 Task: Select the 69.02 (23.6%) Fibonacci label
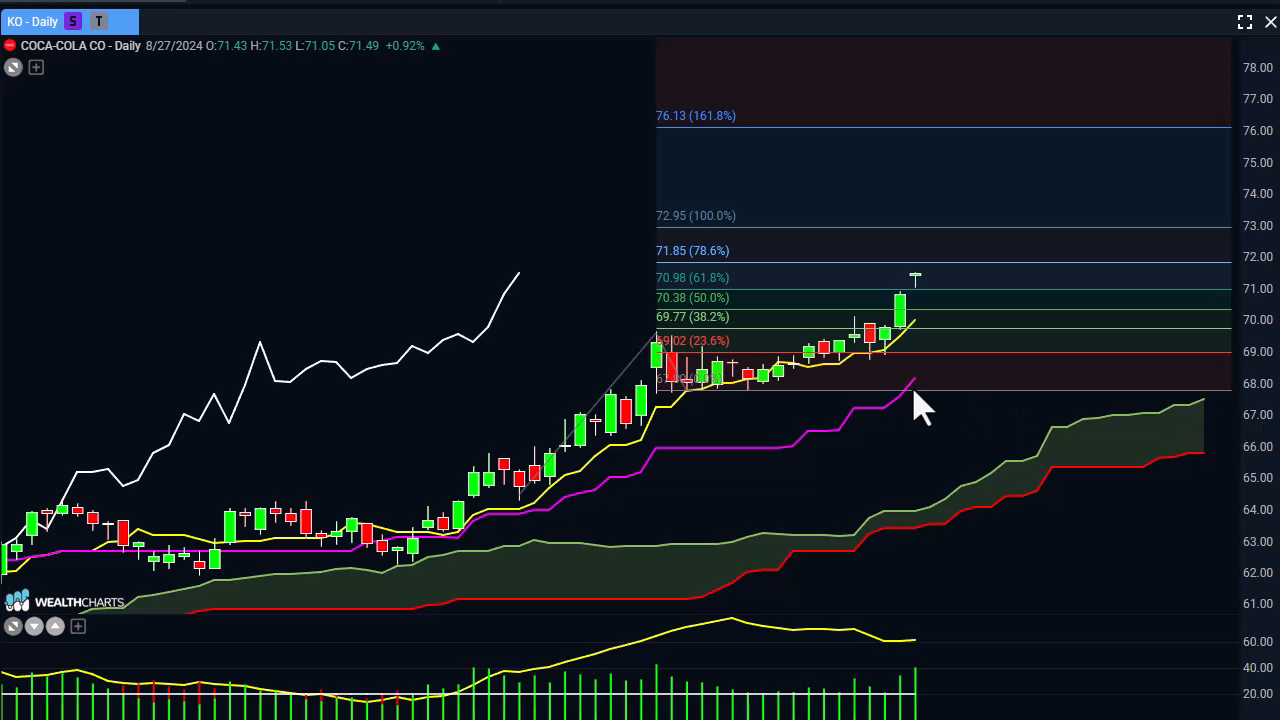click(x=693, y=341)
